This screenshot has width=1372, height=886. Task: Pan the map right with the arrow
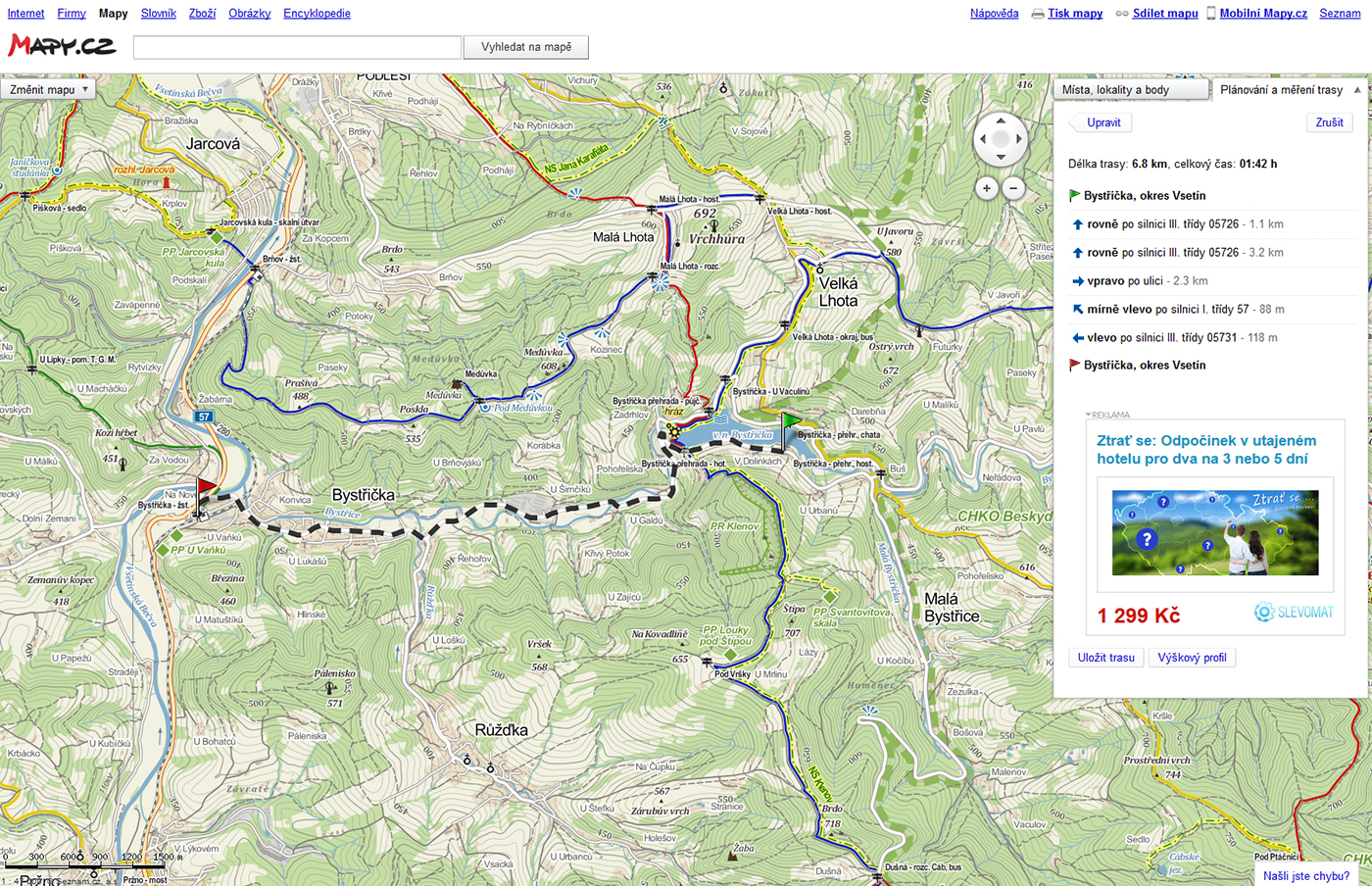[x=1019, y=139]
